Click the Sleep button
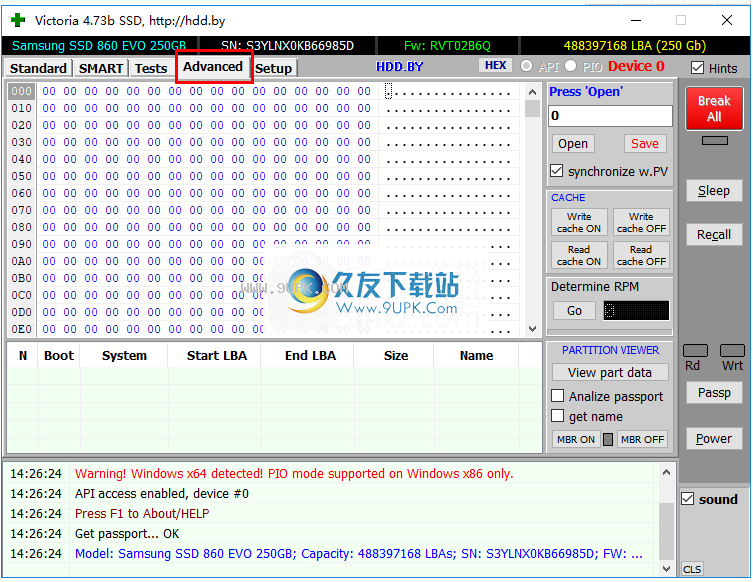 pyautogui.click(x=714, y=191)
